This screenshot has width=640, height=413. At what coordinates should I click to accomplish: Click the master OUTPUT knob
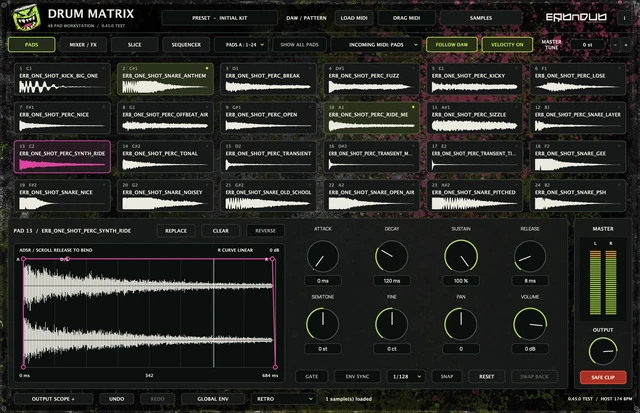pyautogui.click(x=603, y=351)
